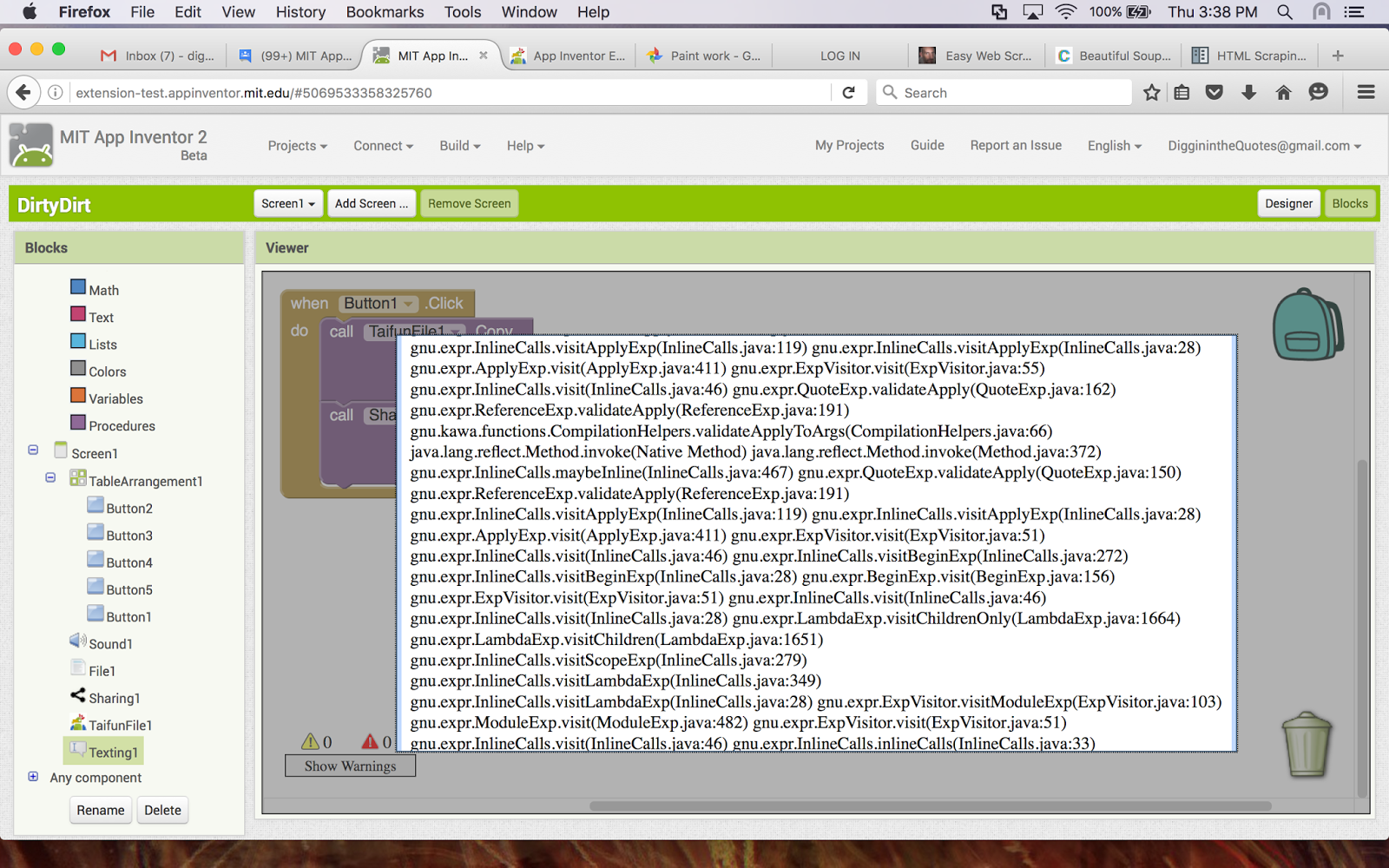
Task: Open the English language dropdown
Action: (x=1114, y=146)
